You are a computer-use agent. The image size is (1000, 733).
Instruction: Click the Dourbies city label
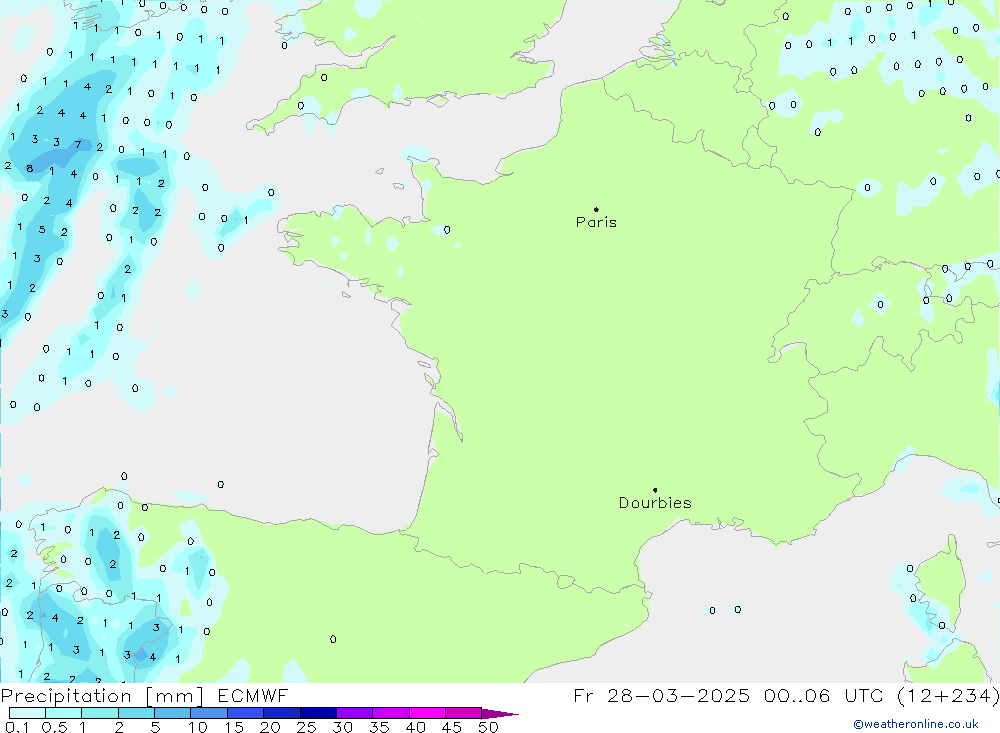click(655, 503)
